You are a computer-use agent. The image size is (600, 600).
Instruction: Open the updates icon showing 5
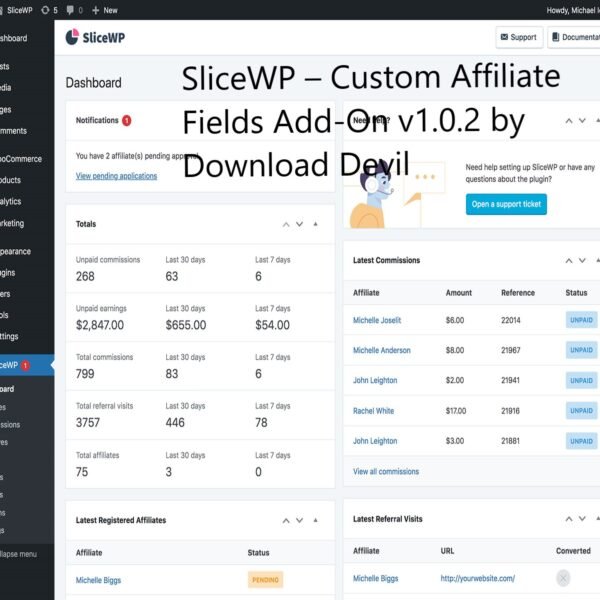point(49,10)
